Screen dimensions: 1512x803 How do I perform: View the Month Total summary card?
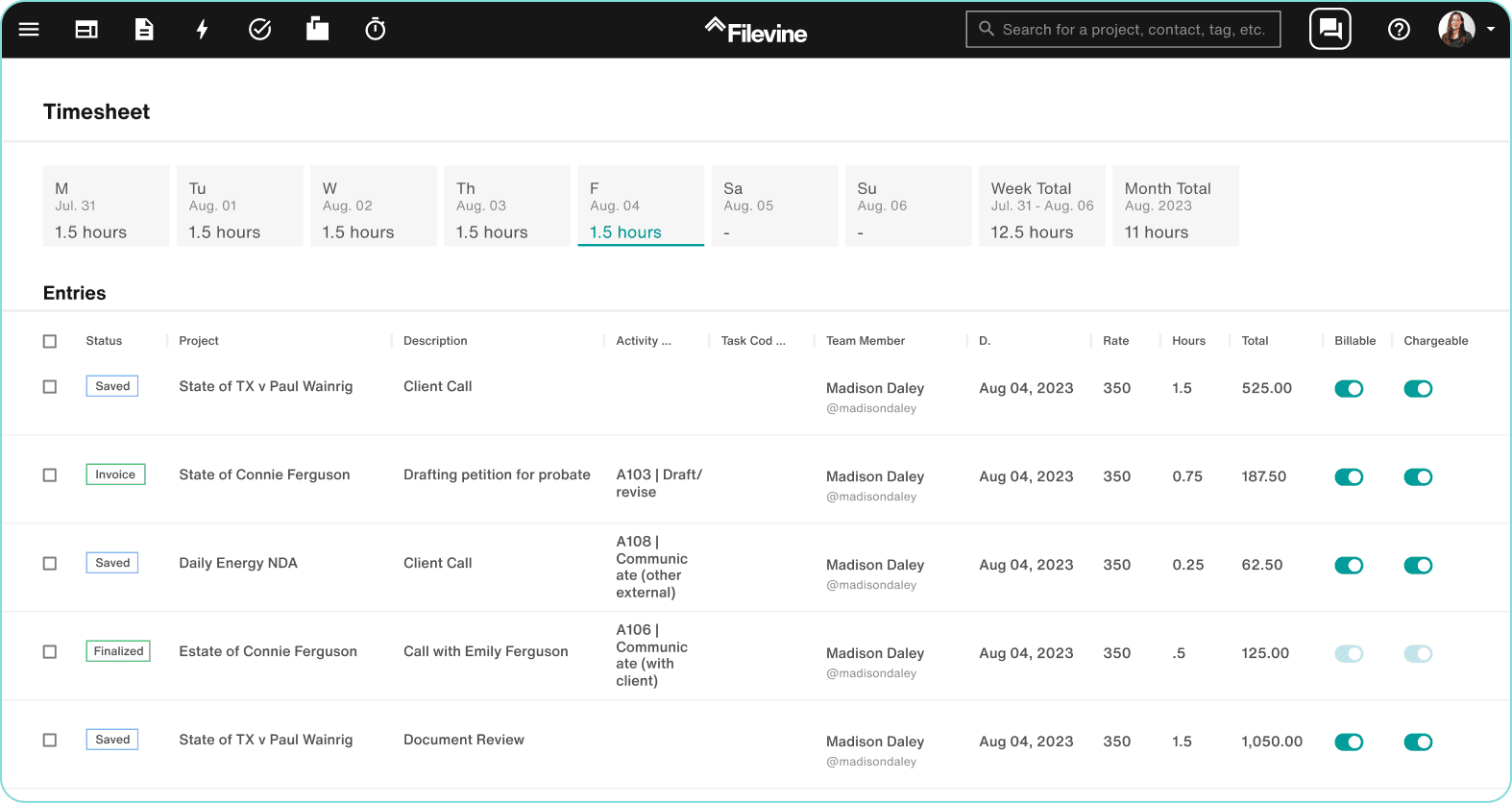[1176, 206]
